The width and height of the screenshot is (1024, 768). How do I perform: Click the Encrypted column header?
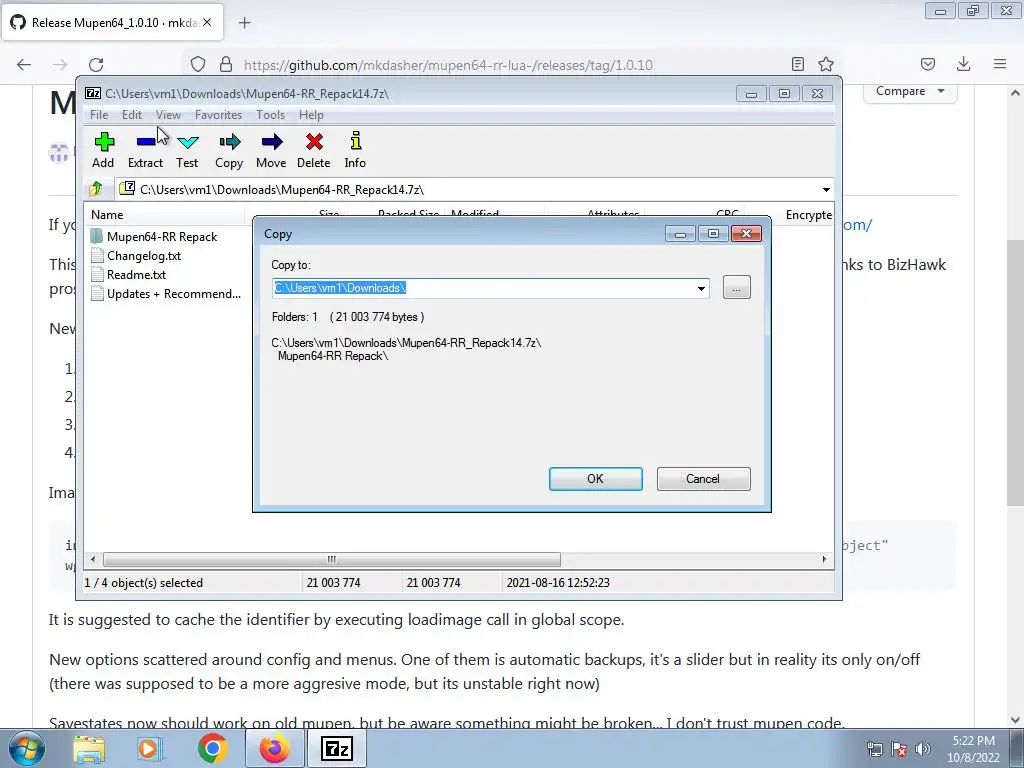(808, 215)
